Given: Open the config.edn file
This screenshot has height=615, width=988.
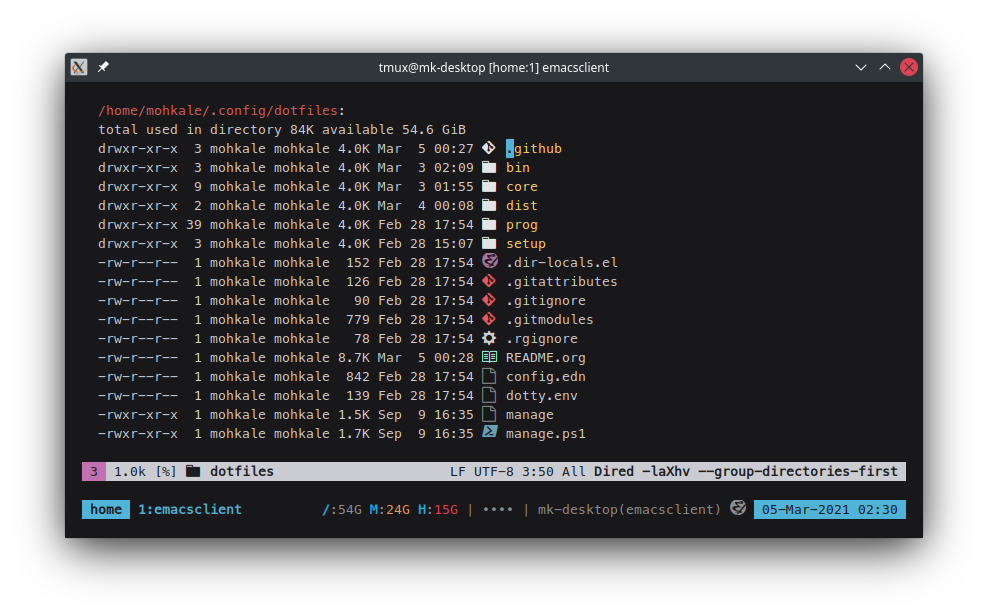Looking at the screenshot, I should tap(545, 376).
